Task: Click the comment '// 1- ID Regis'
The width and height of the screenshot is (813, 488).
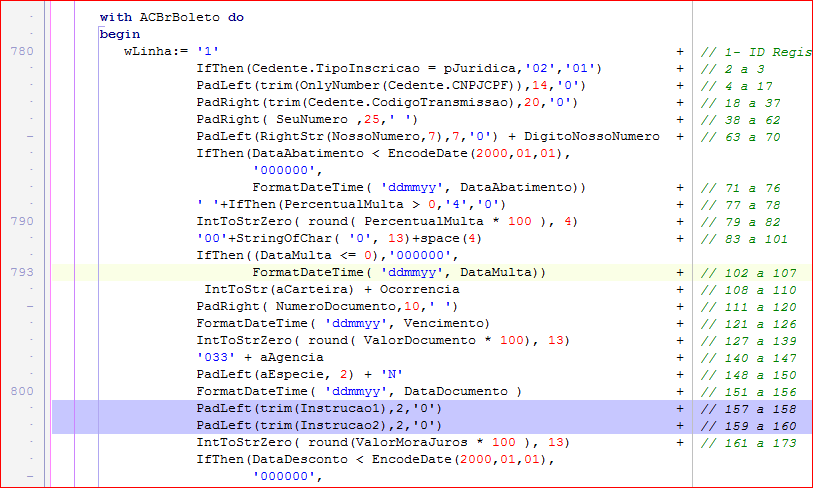Action: [x=756, y=52]
